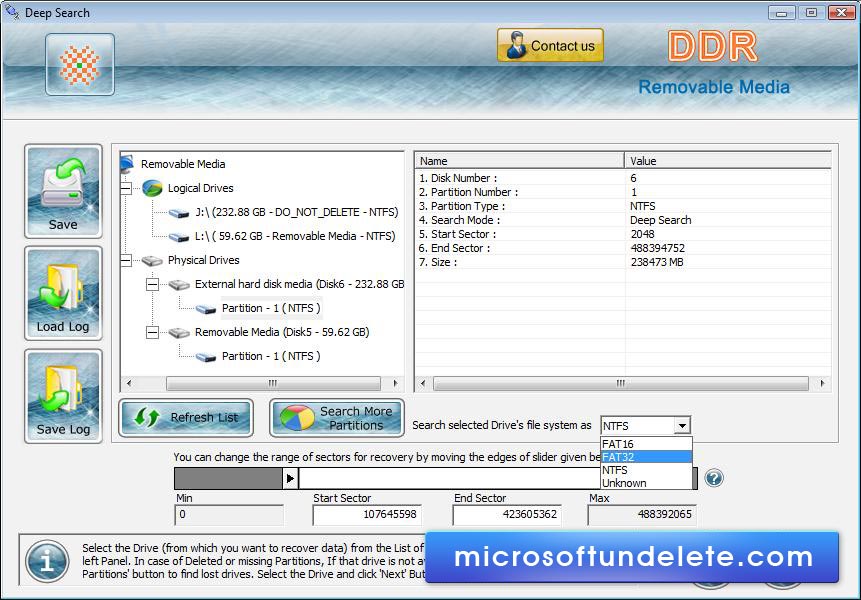This screenshot has width=861, height=600.
Task: Click the Disk6 Partition - 1 icon
Action: [206, 309]
